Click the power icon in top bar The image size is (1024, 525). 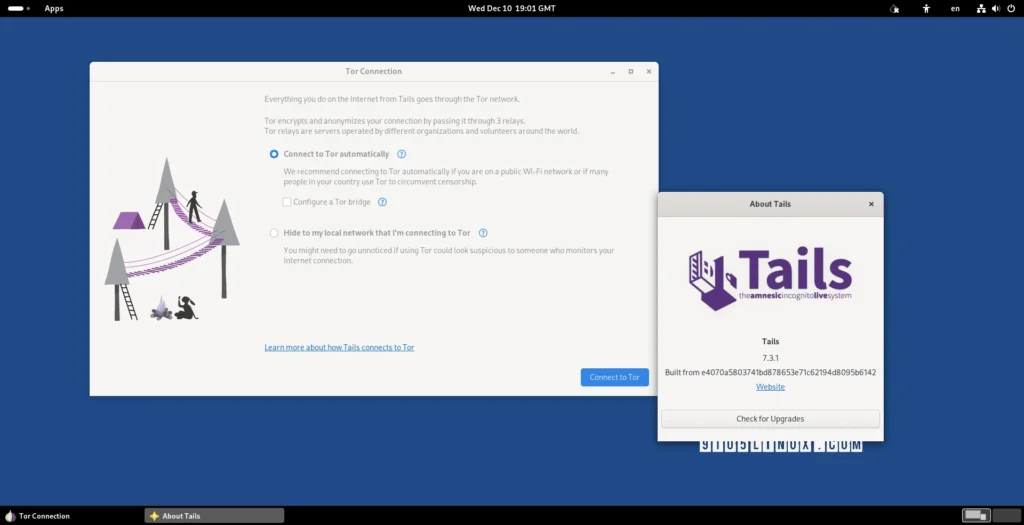point(1010,9)
